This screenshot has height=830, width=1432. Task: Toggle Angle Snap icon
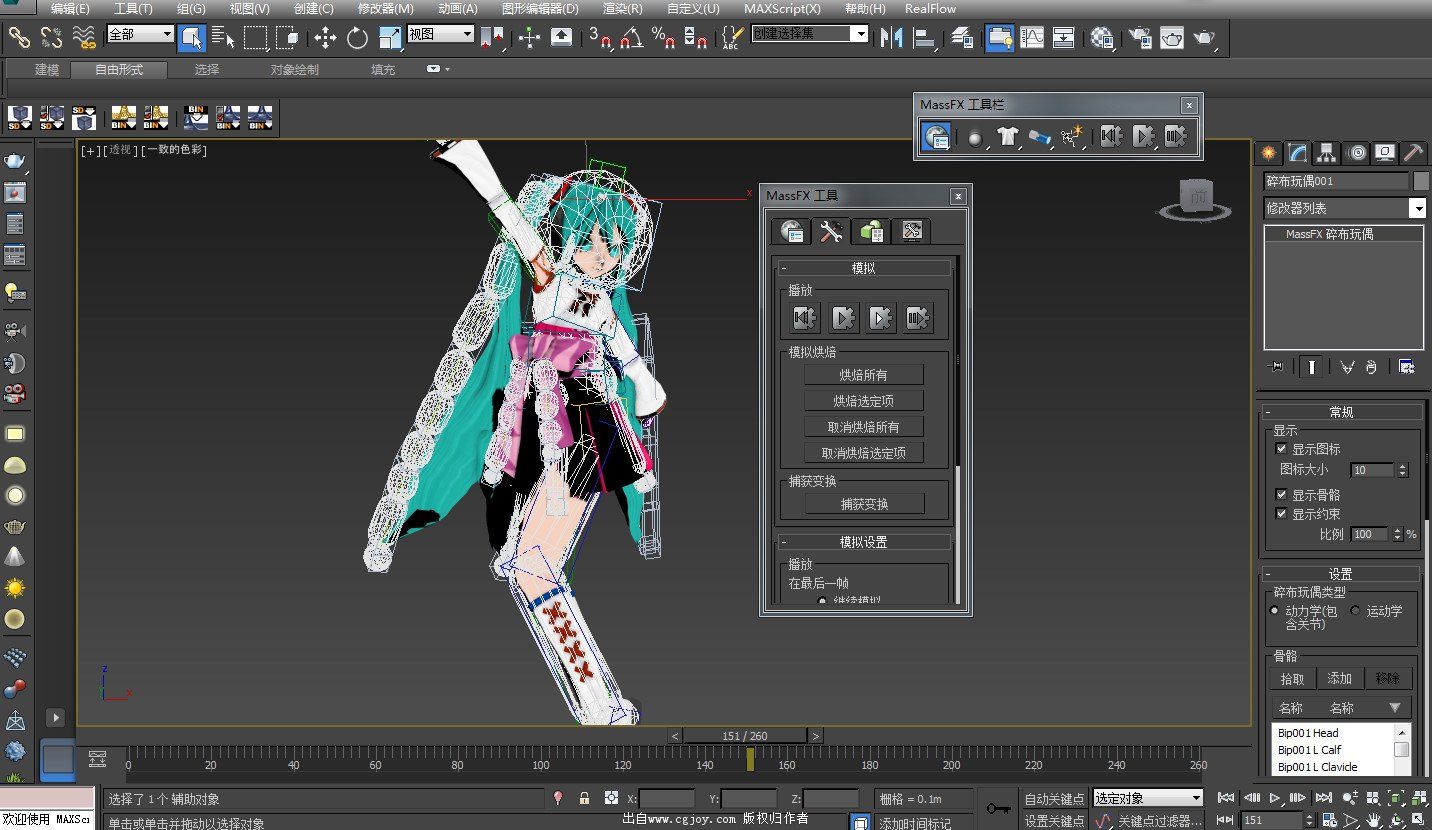[x=632, y=38]
